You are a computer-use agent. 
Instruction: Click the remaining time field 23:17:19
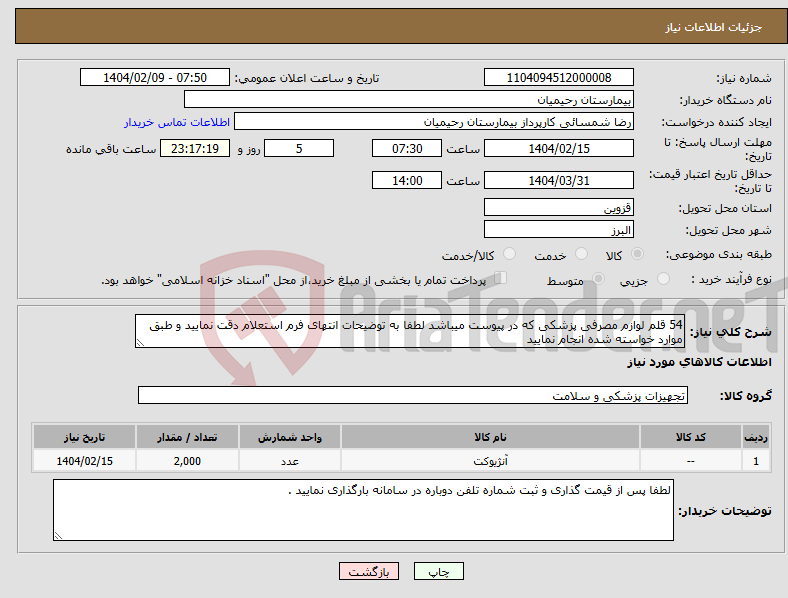click(195, 148)
